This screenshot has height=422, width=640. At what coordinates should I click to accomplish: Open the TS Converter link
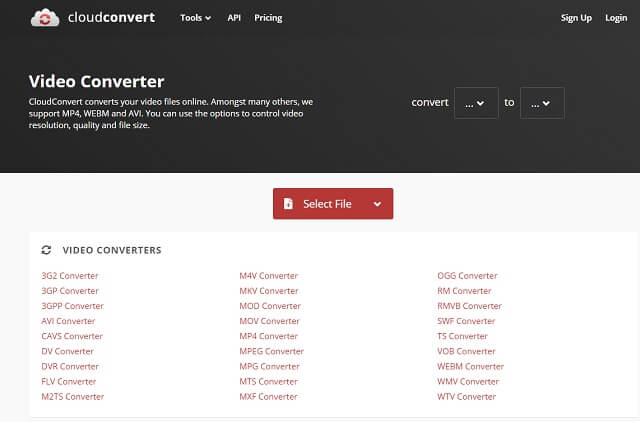click(462, 336)
